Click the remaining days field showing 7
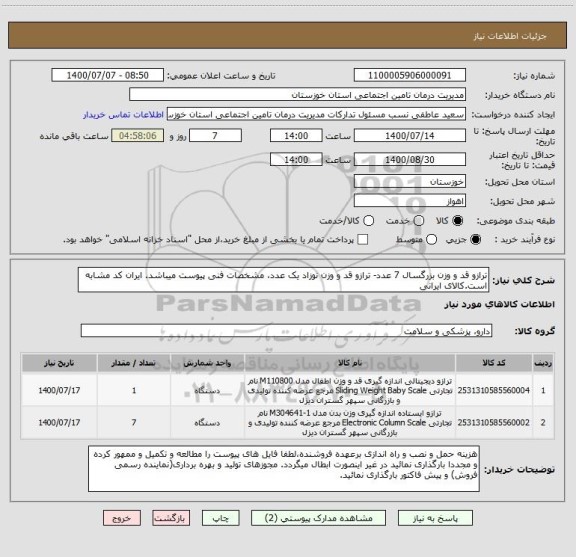Viewport: 576px width, 557px height. pyautogui.click(x=215, y=136)
